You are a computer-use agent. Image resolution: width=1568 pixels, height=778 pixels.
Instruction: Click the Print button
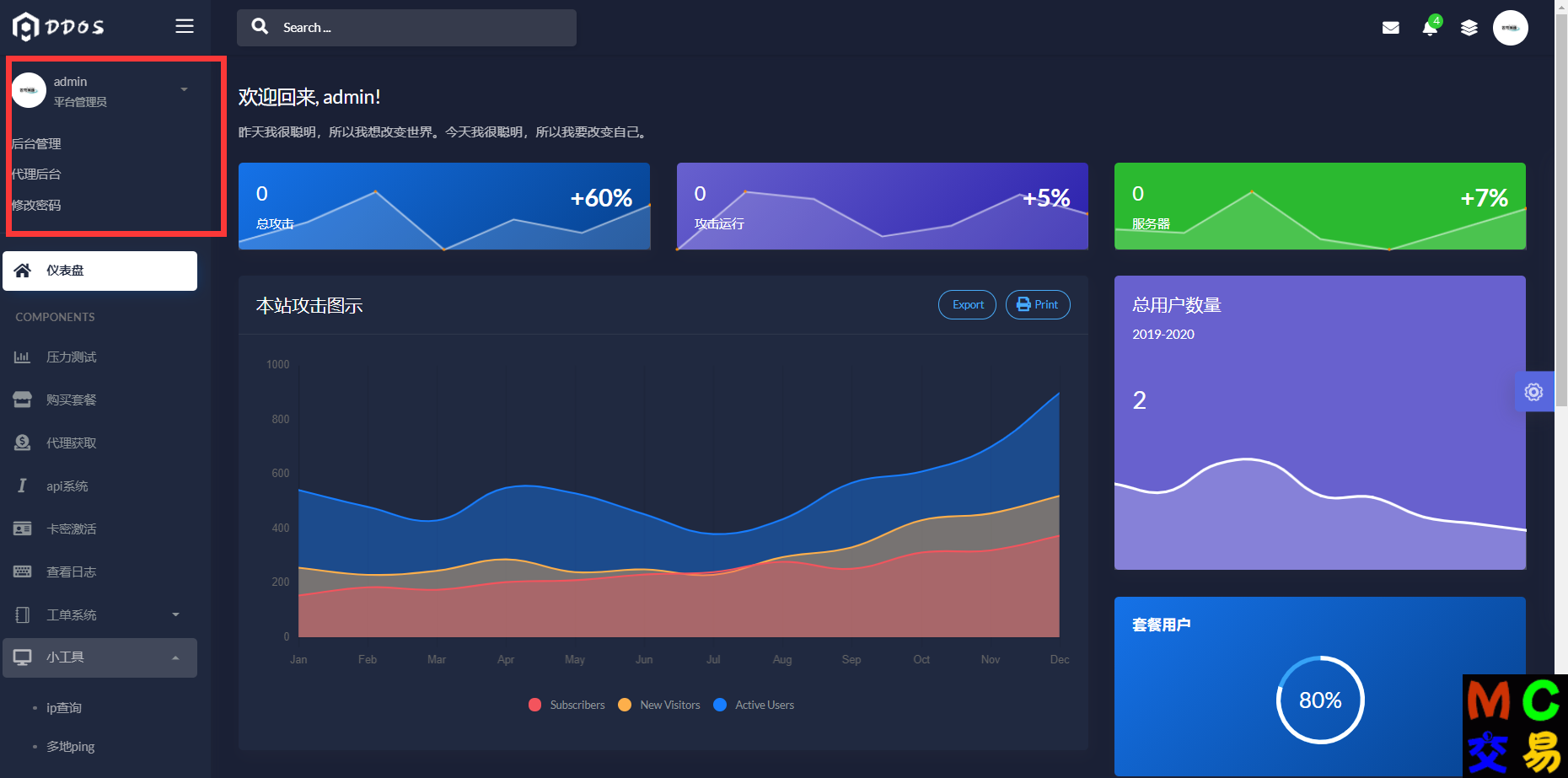pyautogui.click(x=1038, y=304)
